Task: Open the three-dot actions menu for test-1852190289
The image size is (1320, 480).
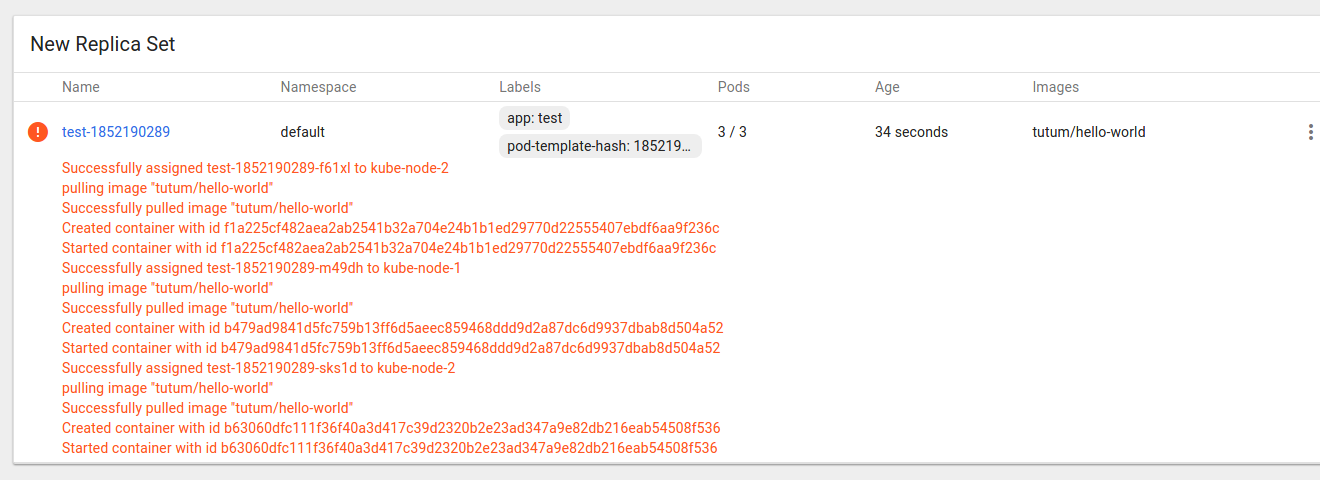Action: (x=1310, y=132)
